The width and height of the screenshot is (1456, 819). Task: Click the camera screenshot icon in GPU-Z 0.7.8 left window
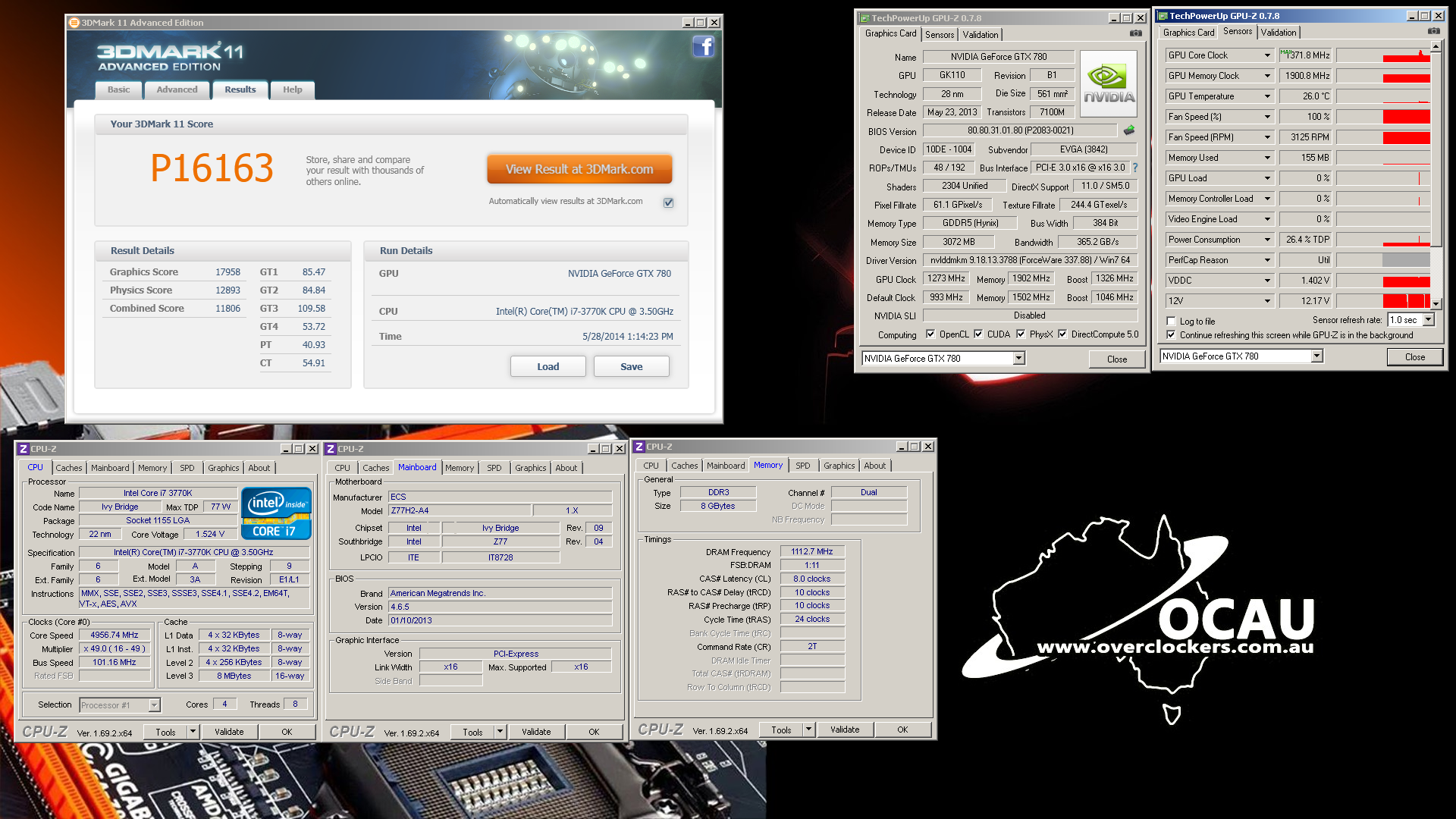click(1135, 33)
